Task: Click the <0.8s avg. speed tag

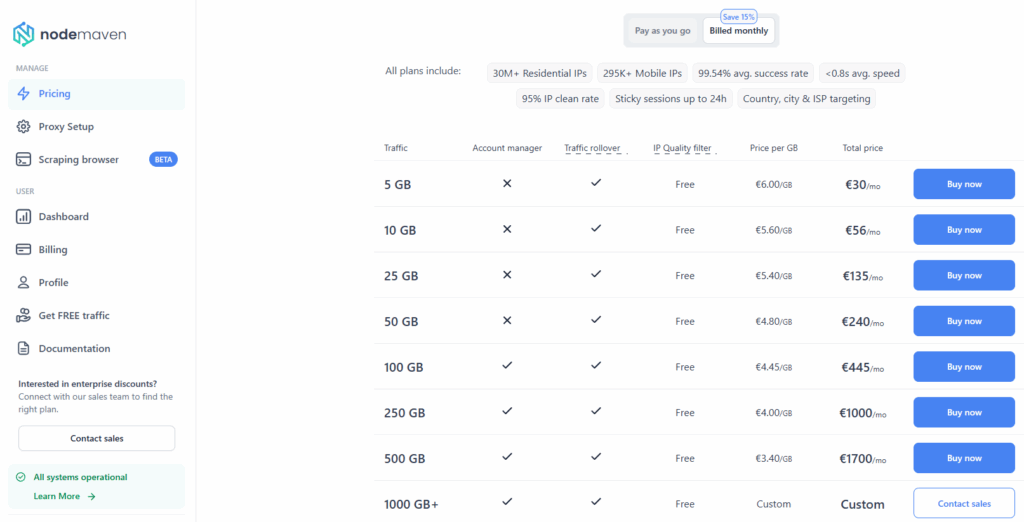Action: pyautogui.click(x=862, y=73)
